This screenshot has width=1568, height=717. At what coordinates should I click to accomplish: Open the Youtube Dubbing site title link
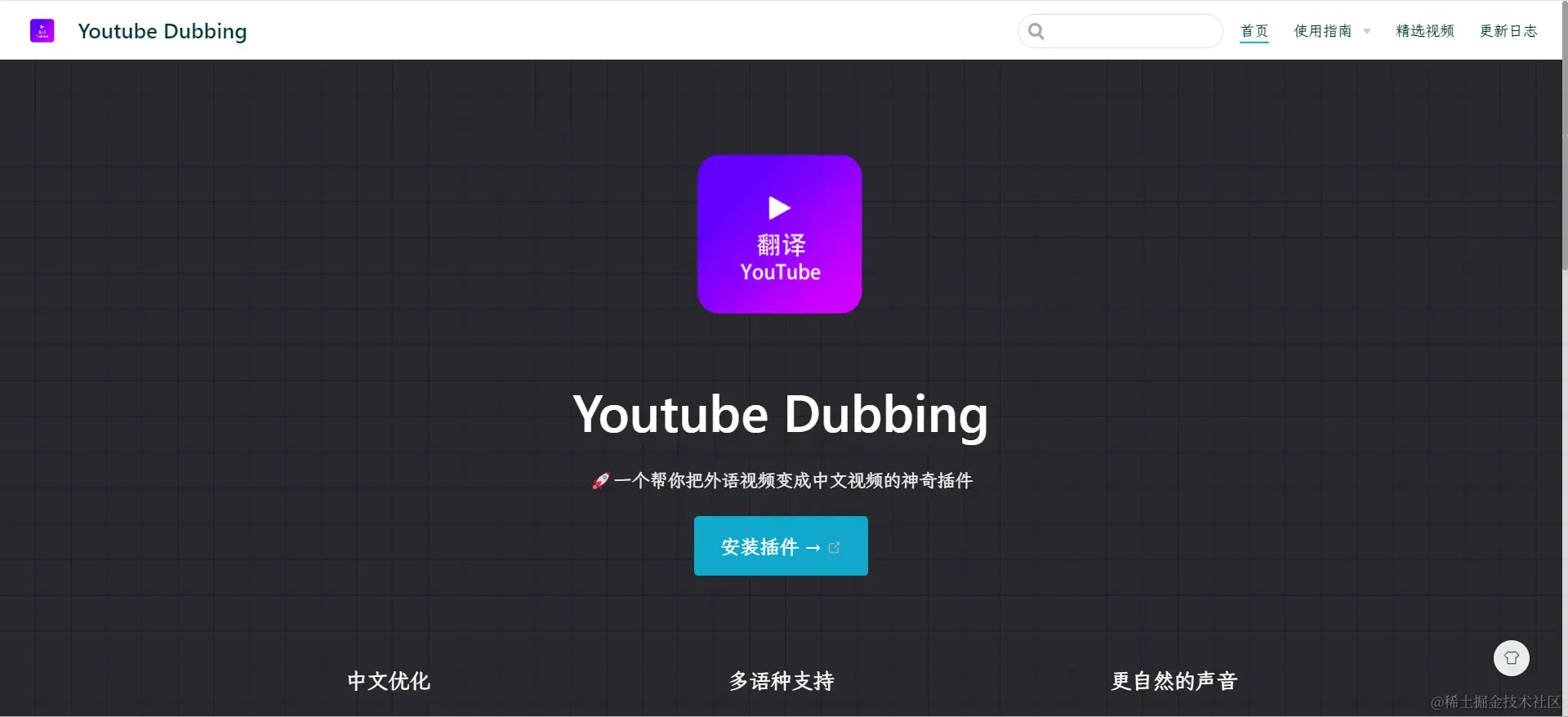pos(163,31)
